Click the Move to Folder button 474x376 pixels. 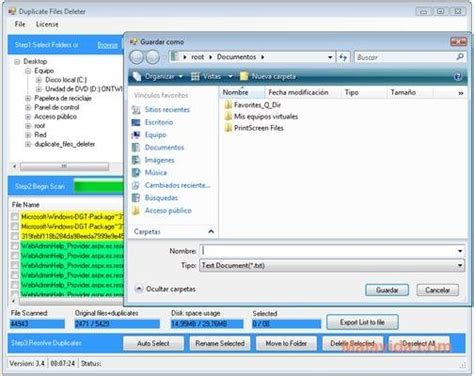pos(286,343)
